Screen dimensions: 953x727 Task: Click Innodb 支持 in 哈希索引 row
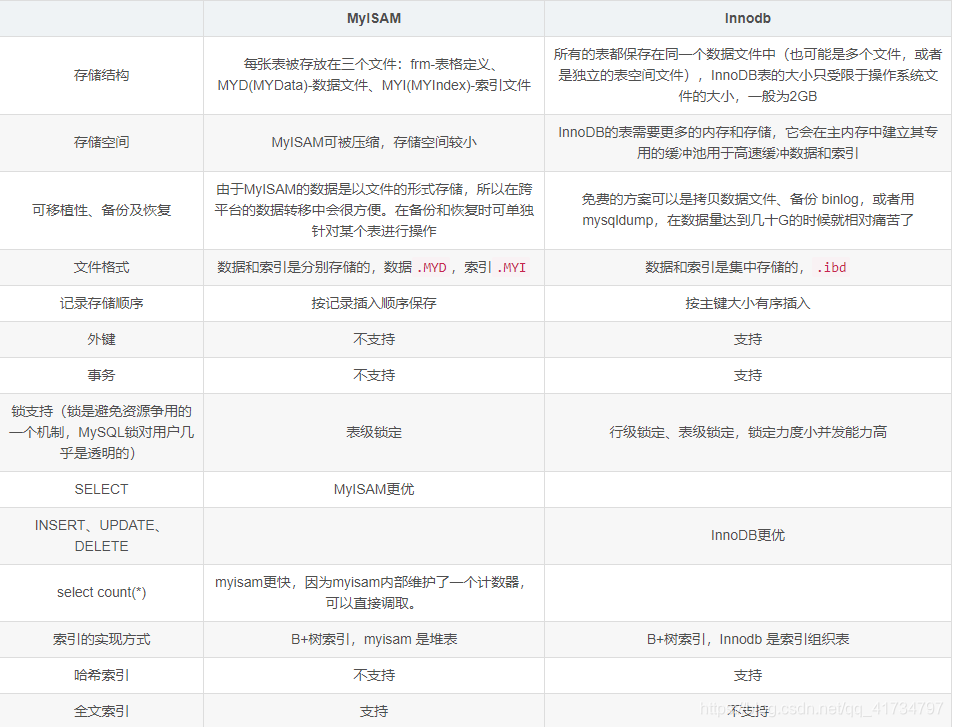(x=748, y=675)
